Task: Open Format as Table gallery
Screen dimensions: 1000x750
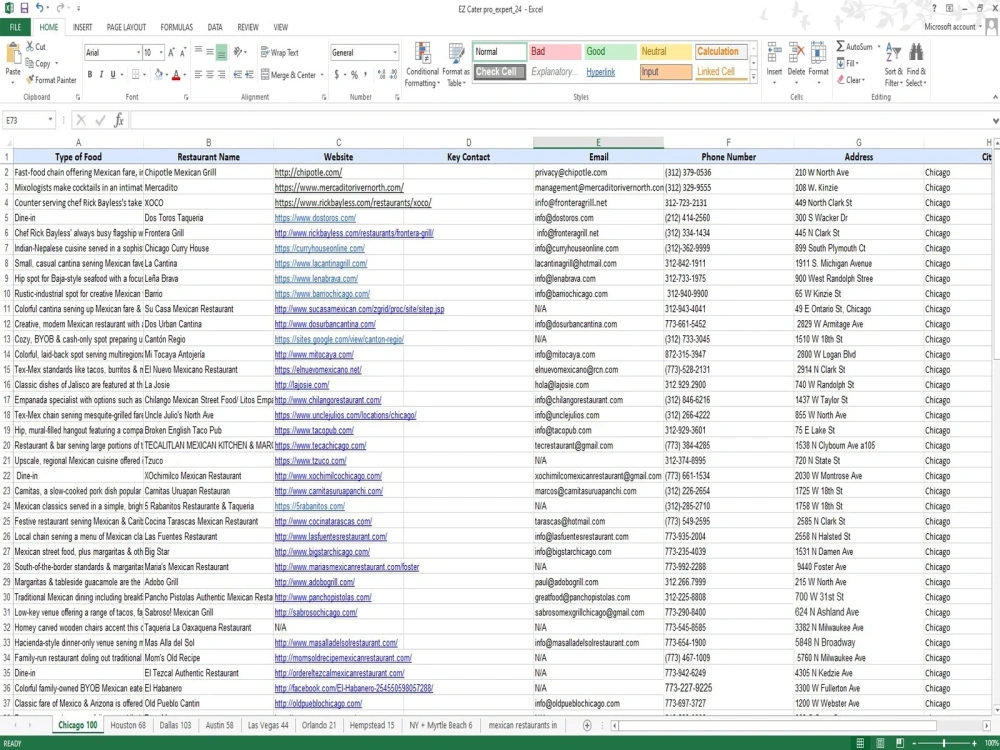Action: [456, 65]
